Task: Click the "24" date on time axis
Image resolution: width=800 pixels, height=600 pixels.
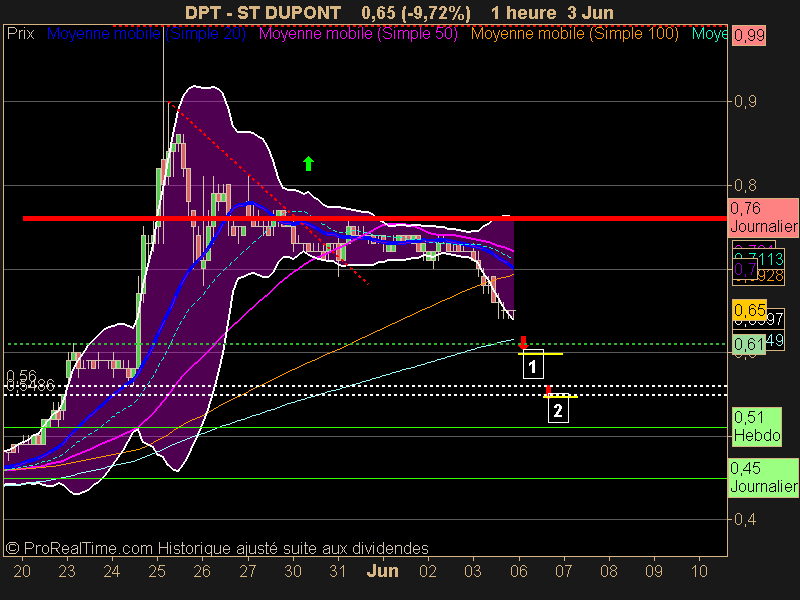Action: [112, 571]
